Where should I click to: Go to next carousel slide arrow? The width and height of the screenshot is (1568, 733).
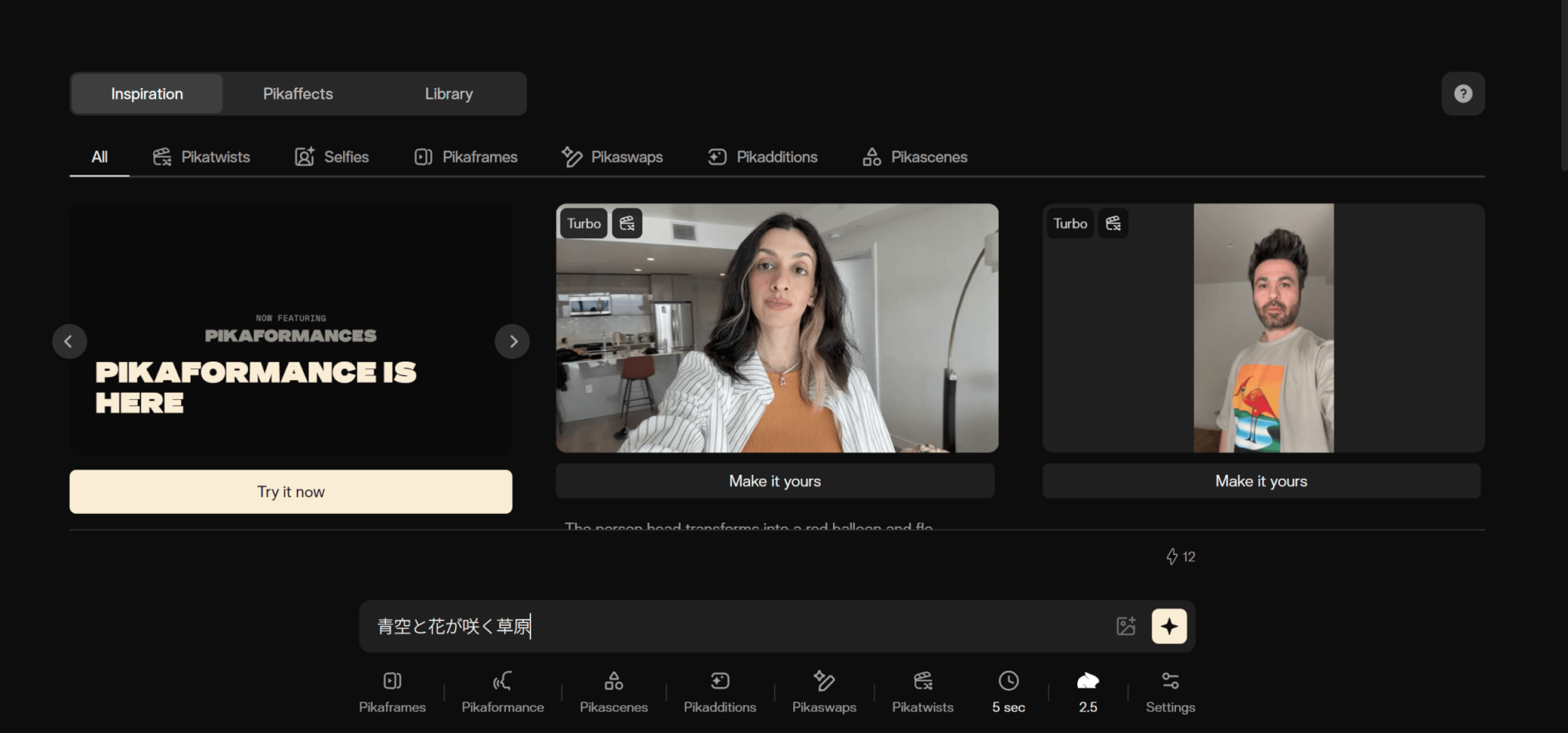[x=513, y=342]
